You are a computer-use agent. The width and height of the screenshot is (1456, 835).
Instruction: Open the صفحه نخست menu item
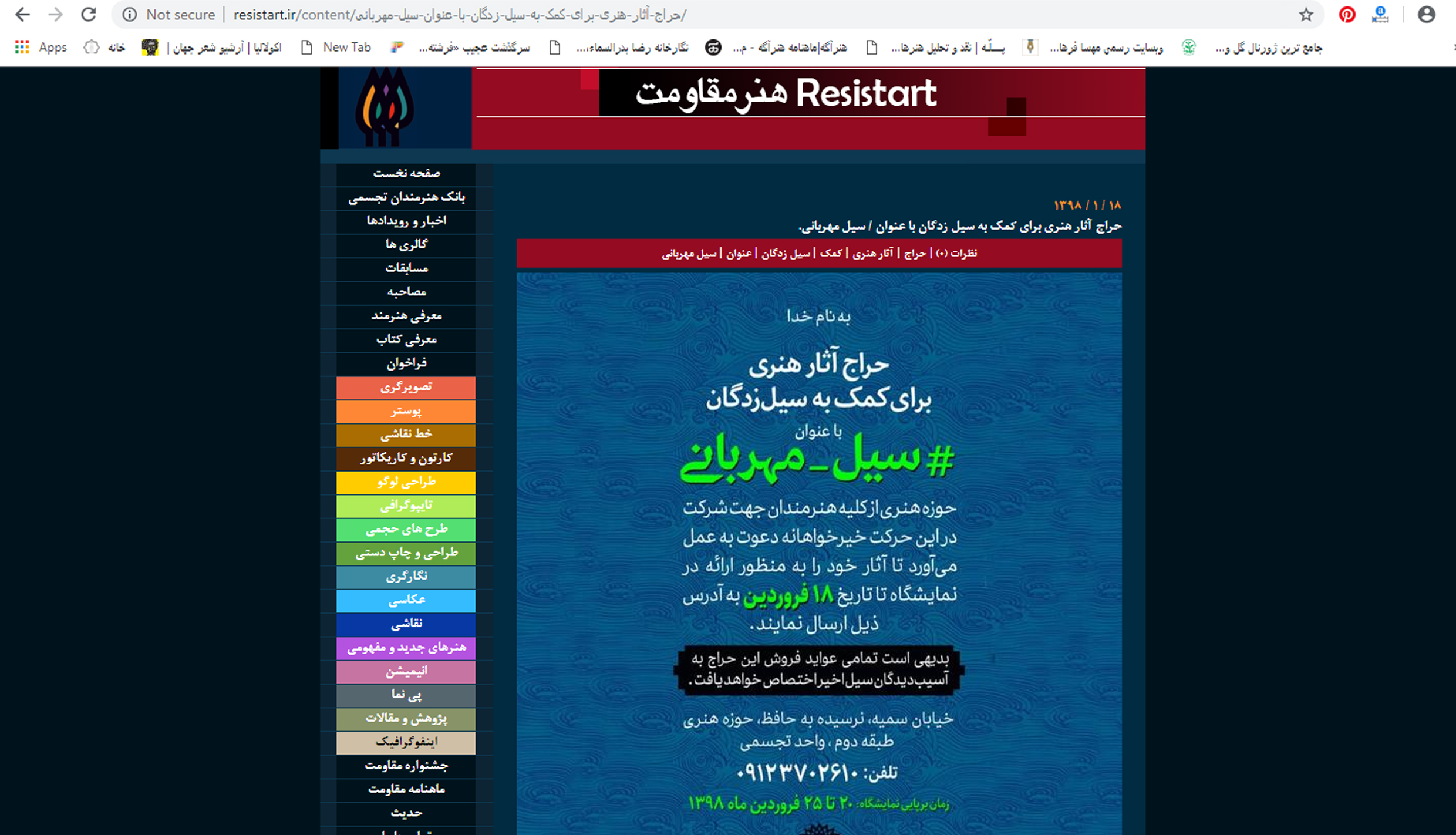(x=406, y=173)
